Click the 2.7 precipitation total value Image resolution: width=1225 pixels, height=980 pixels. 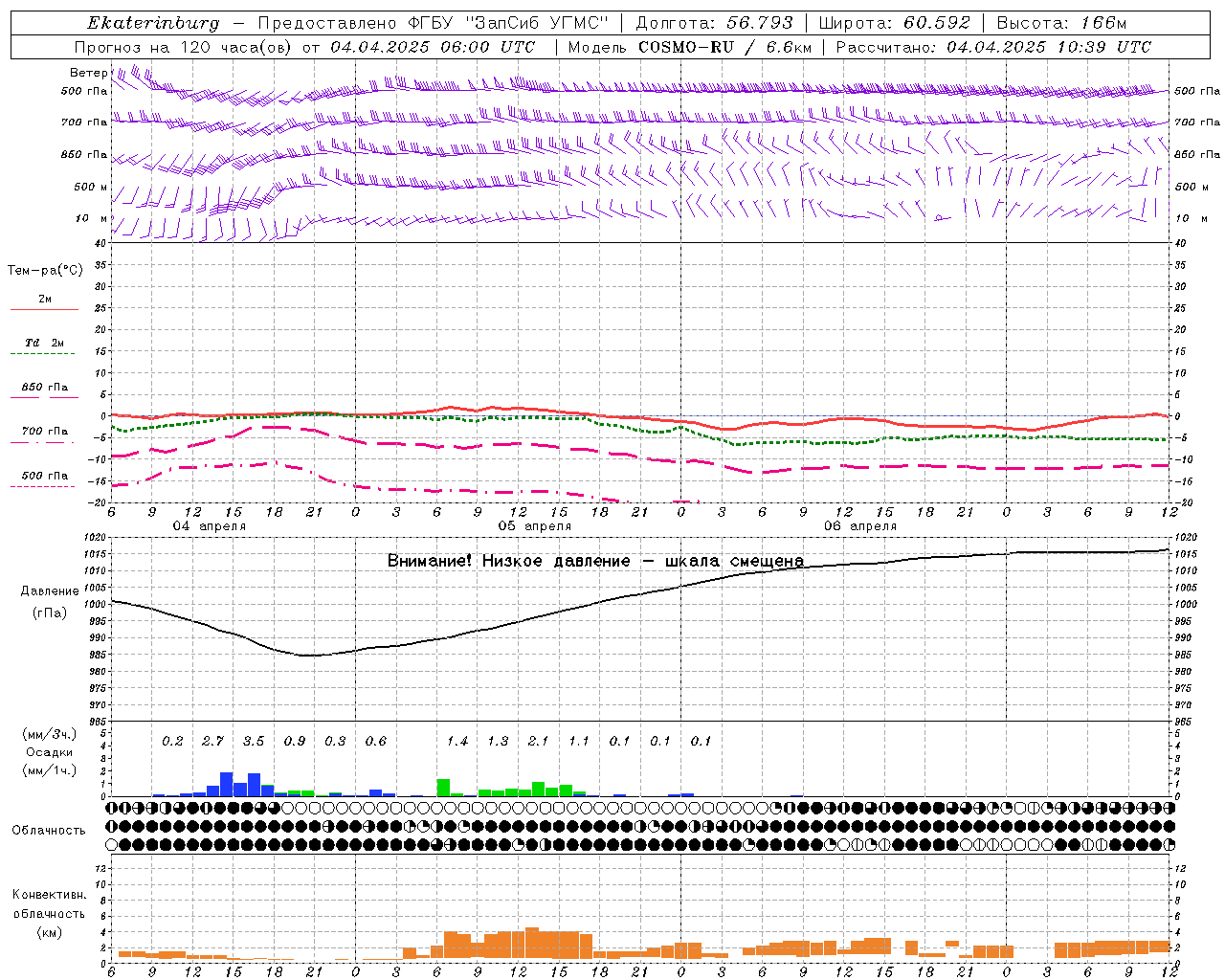(212, 741)
